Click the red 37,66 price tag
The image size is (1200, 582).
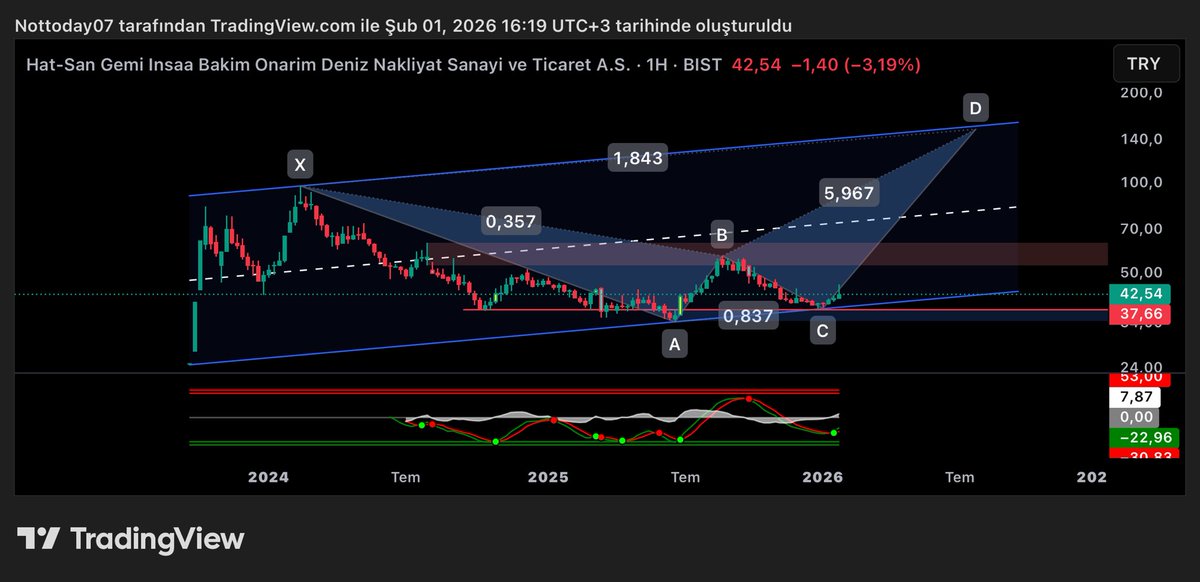tap(1141, 314)
